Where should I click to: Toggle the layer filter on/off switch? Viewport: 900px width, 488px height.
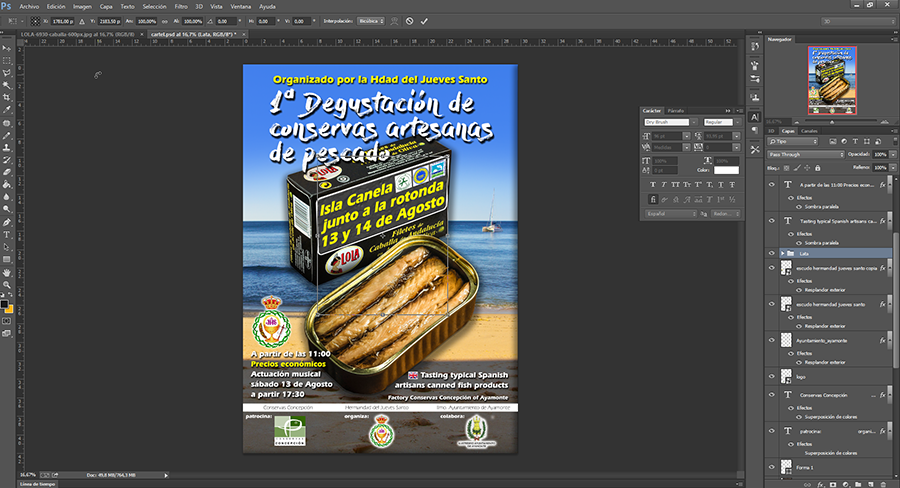[893, 141]
